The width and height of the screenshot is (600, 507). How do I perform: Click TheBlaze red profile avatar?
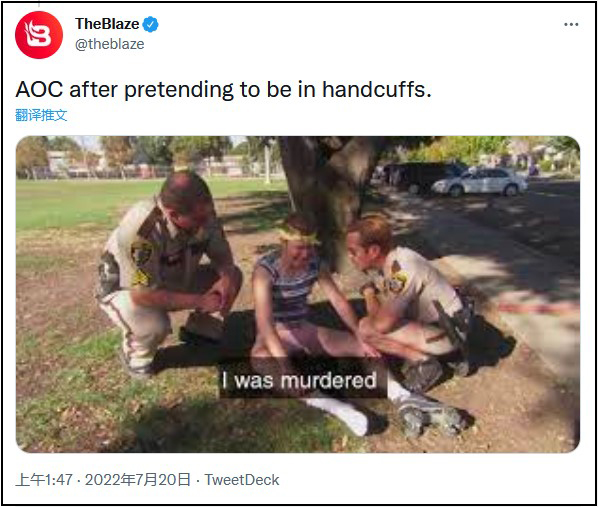point(39,35)
